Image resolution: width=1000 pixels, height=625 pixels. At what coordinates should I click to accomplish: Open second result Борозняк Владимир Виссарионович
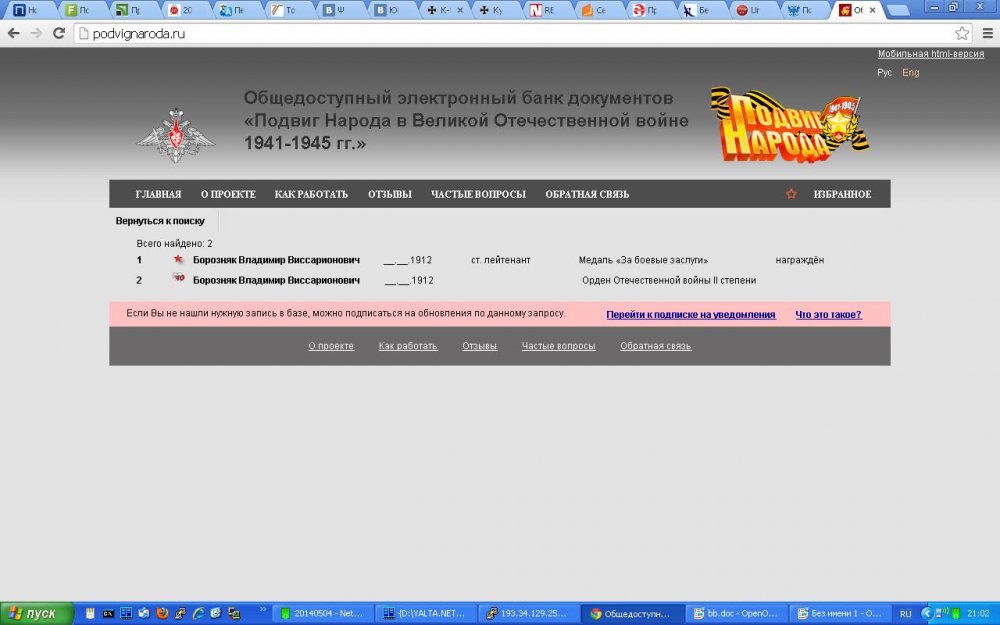276,281
